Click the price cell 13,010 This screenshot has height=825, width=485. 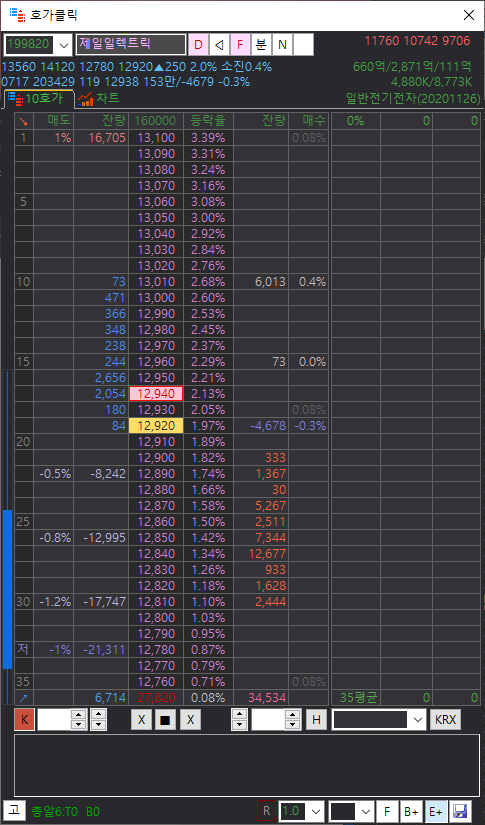[156, 281]
